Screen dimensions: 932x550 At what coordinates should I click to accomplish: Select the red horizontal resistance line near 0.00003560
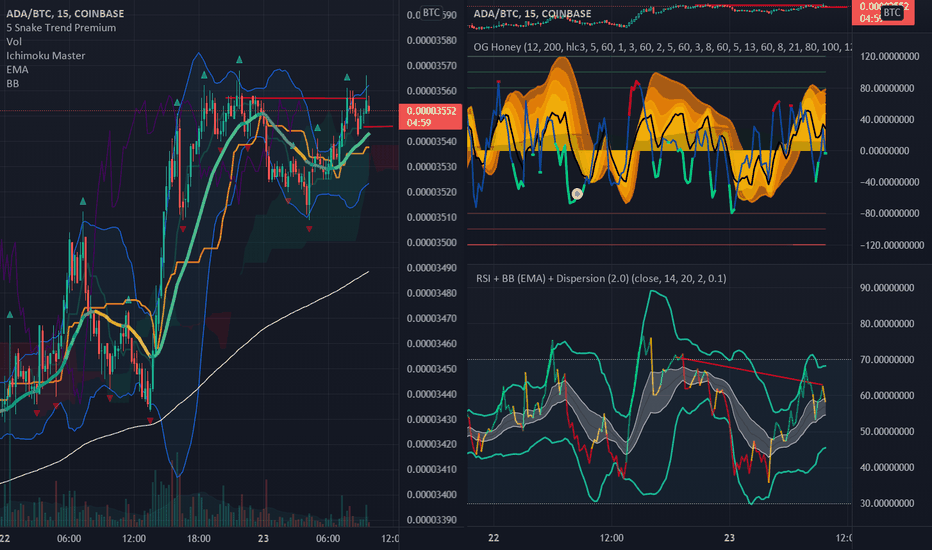(296, 98)
